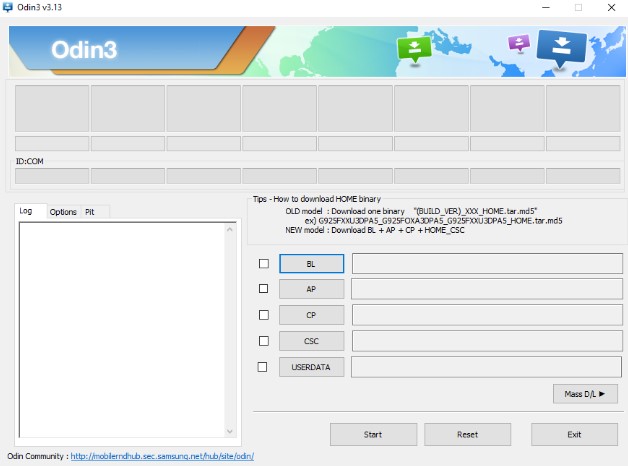Check the CP file checkbox
Image resolution: width=628 pixels, height=466 pixels.
[x=264, y=315]
